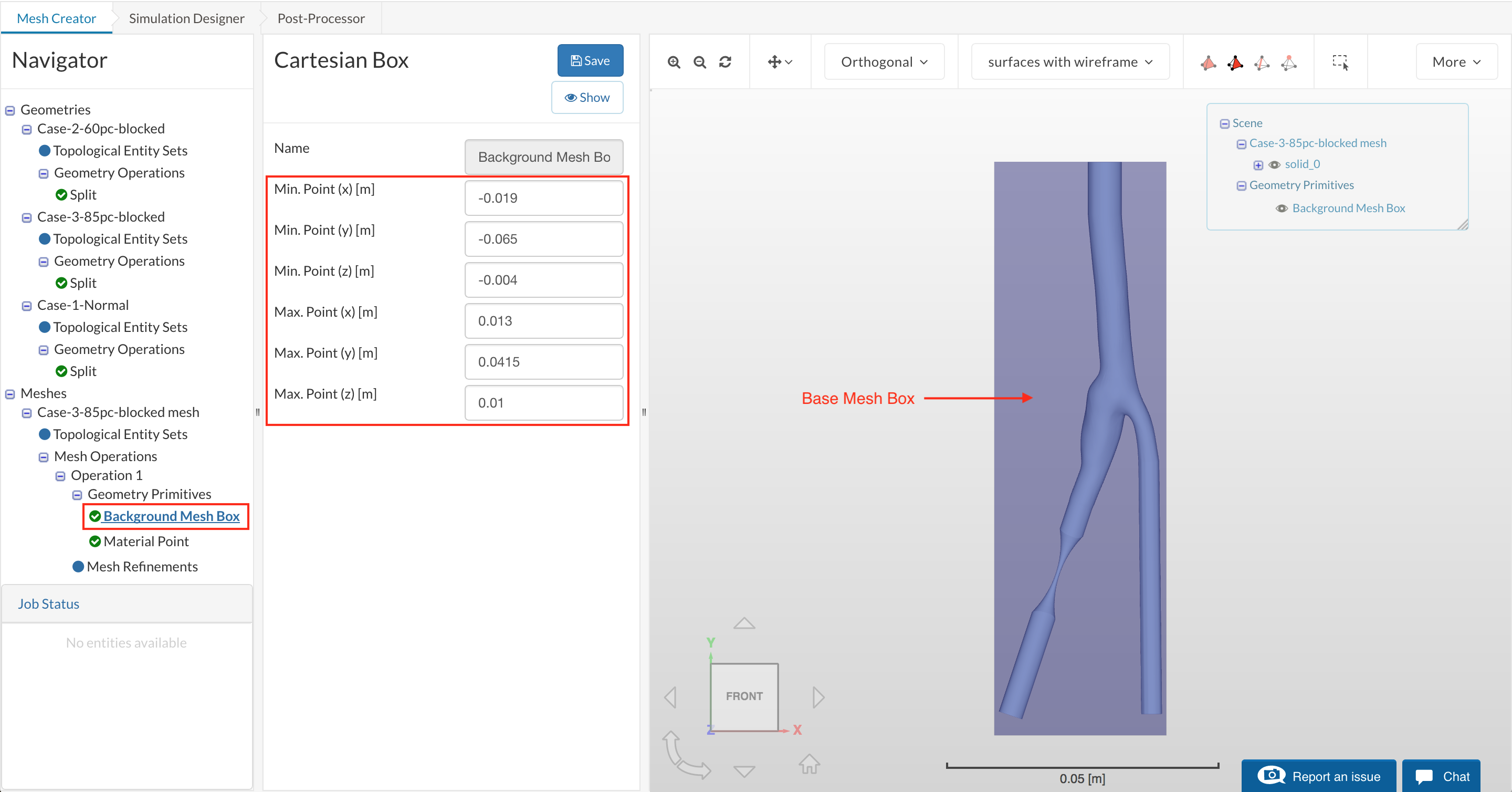This screenshot has height=792, width=1512.
Task: Click the box selection tool icon
Action: [1340, 62]
